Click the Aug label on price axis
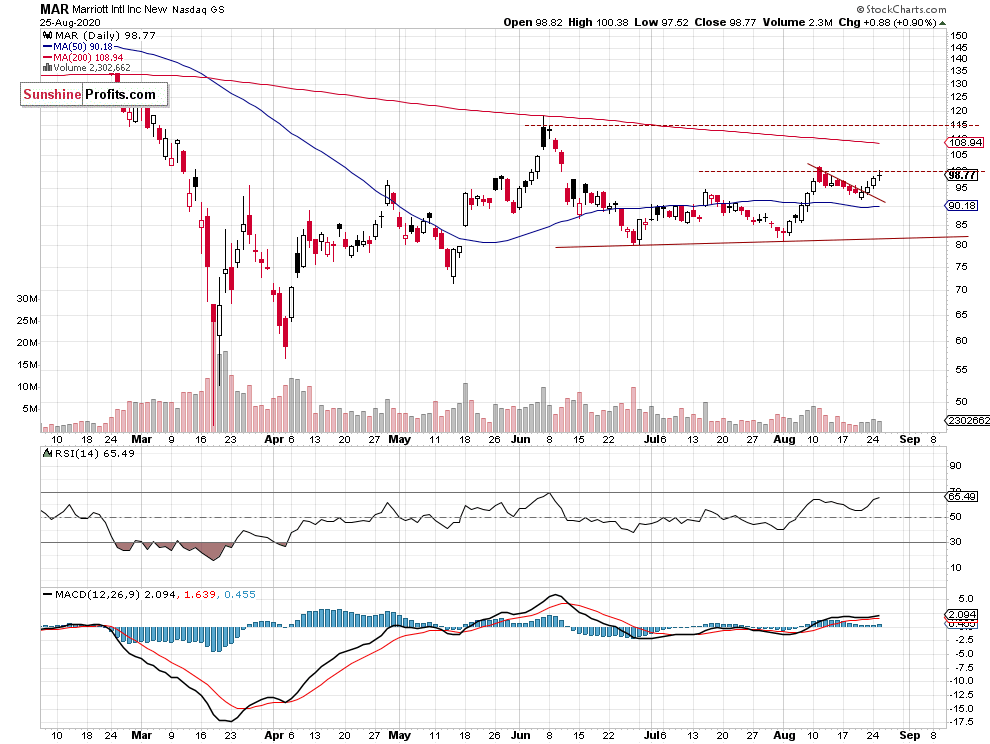990x744 pixels. tap(784, 440)
